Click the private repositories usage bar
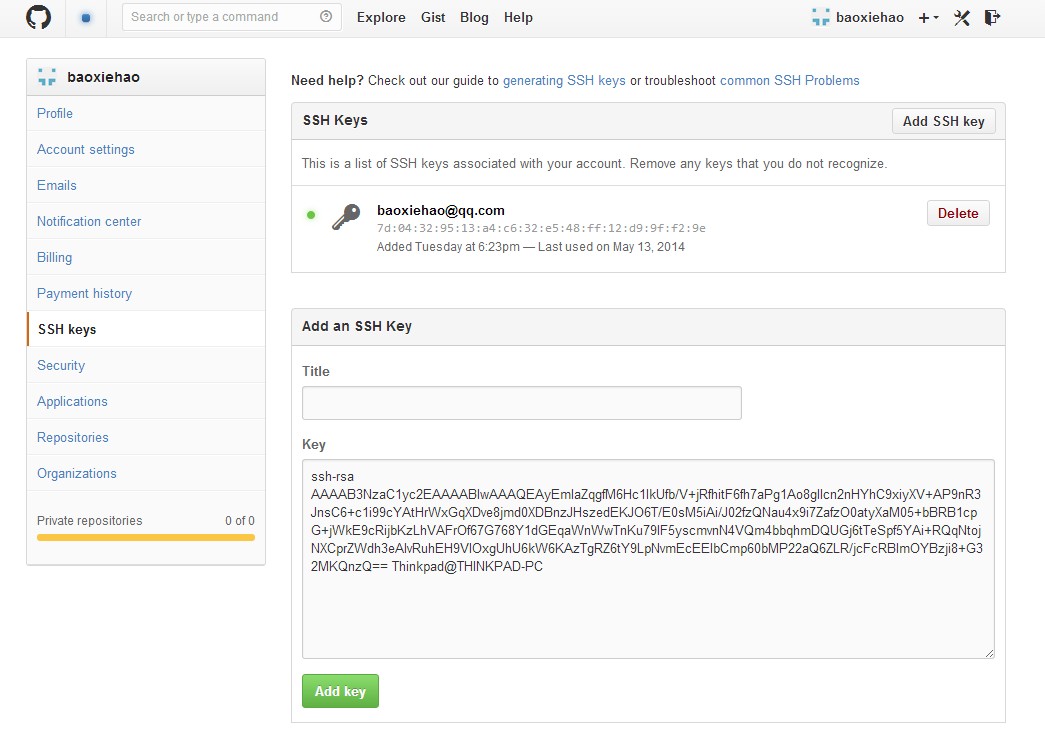Image resolution: width=1045 pixels, height=743 pixels. 146,538
